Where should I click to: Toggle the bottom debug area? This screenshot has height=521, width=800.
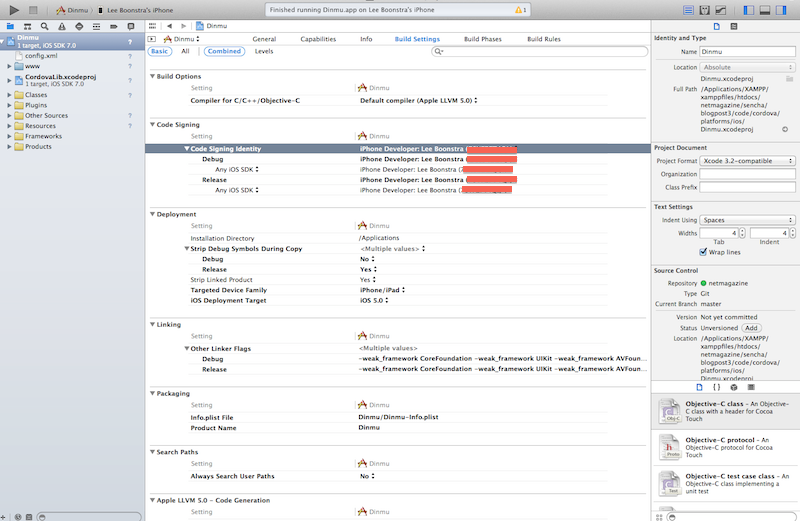(x=765, y=10)
